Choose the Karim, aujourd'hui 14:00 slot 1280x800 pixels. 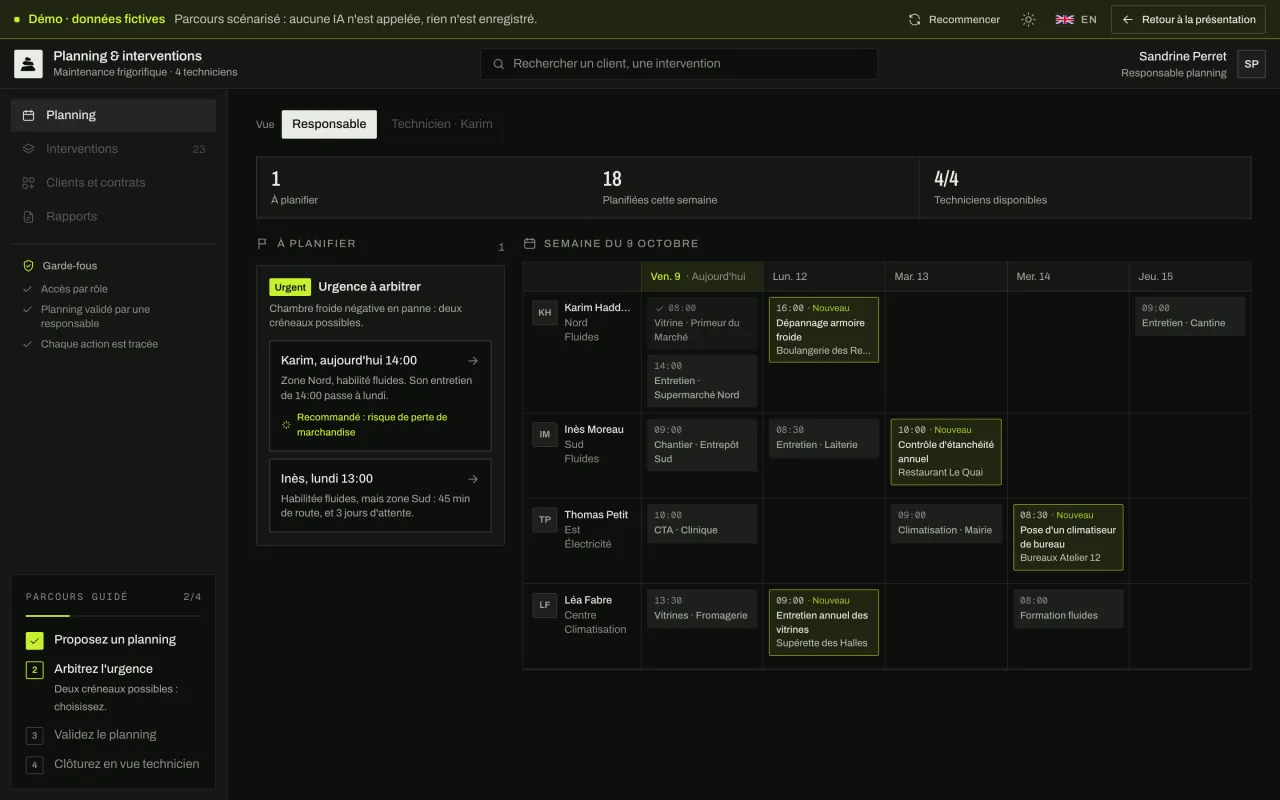tap(380, 396)
